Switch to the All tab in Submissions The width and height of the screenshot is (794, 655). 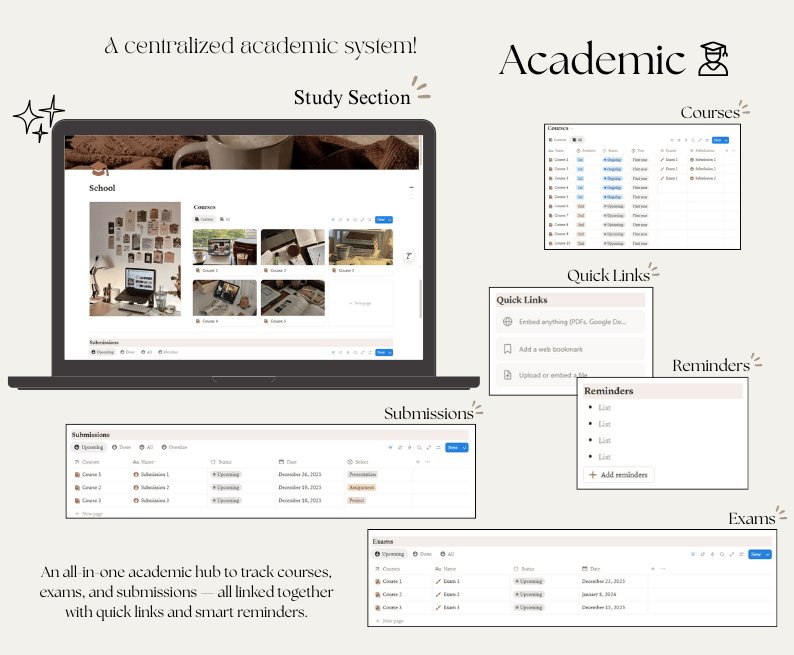(146, 447)
